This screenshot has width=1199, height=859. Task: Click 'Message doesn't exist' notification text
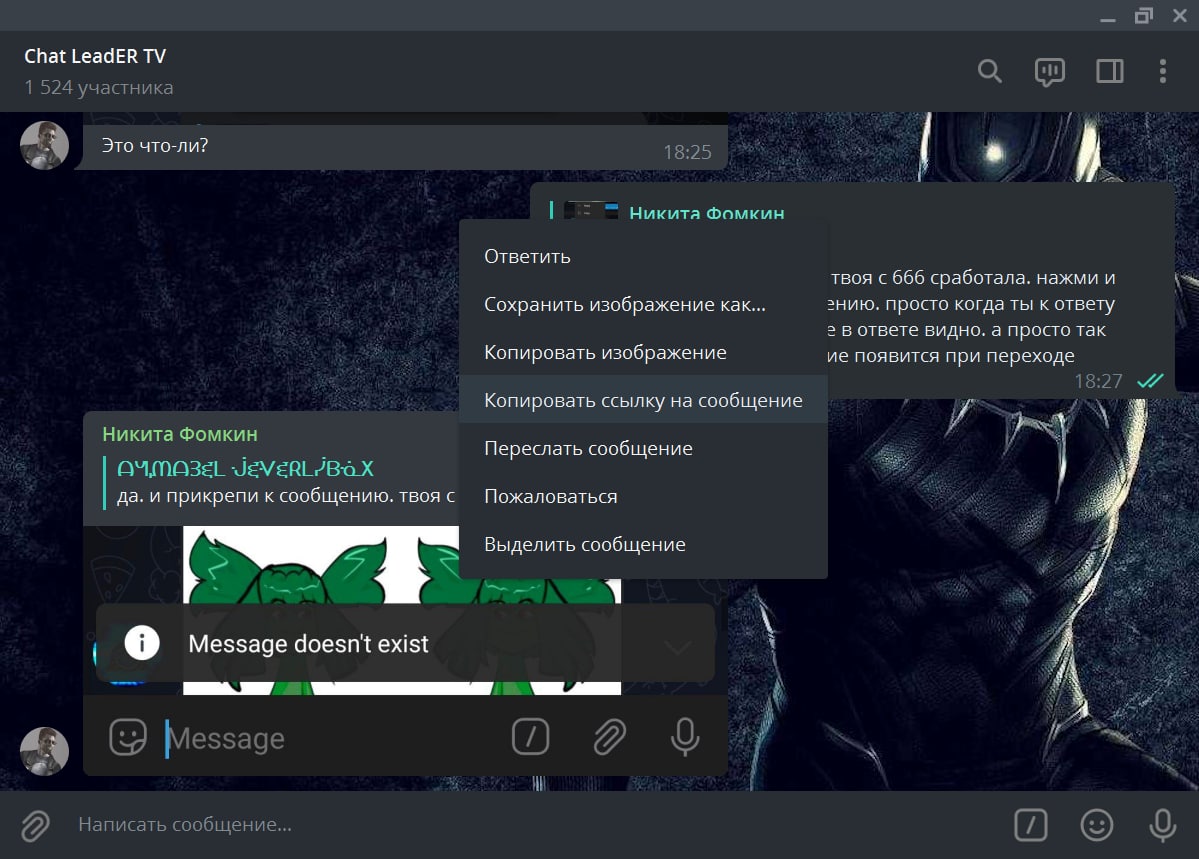point(308,643)
